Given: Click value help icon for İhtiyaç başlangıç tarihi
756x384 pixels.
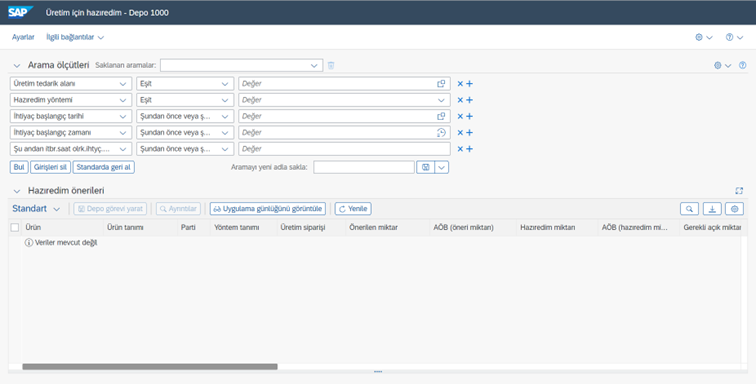Looking at the screenshot, I should click(441, 116).
